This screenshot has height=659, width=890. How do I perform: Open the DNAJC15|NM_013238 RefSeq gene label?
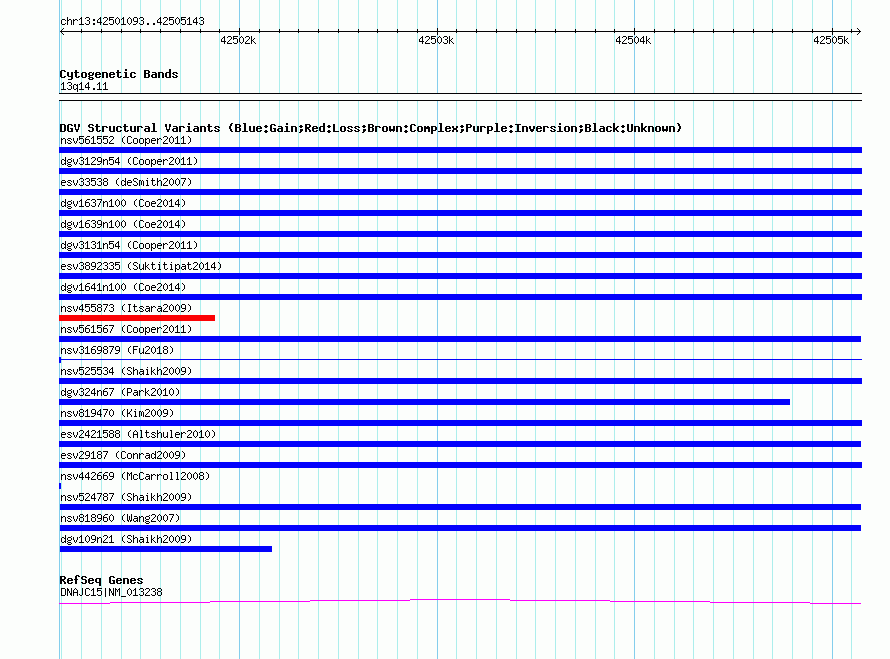pyautogui.click(x=111, y=593)
